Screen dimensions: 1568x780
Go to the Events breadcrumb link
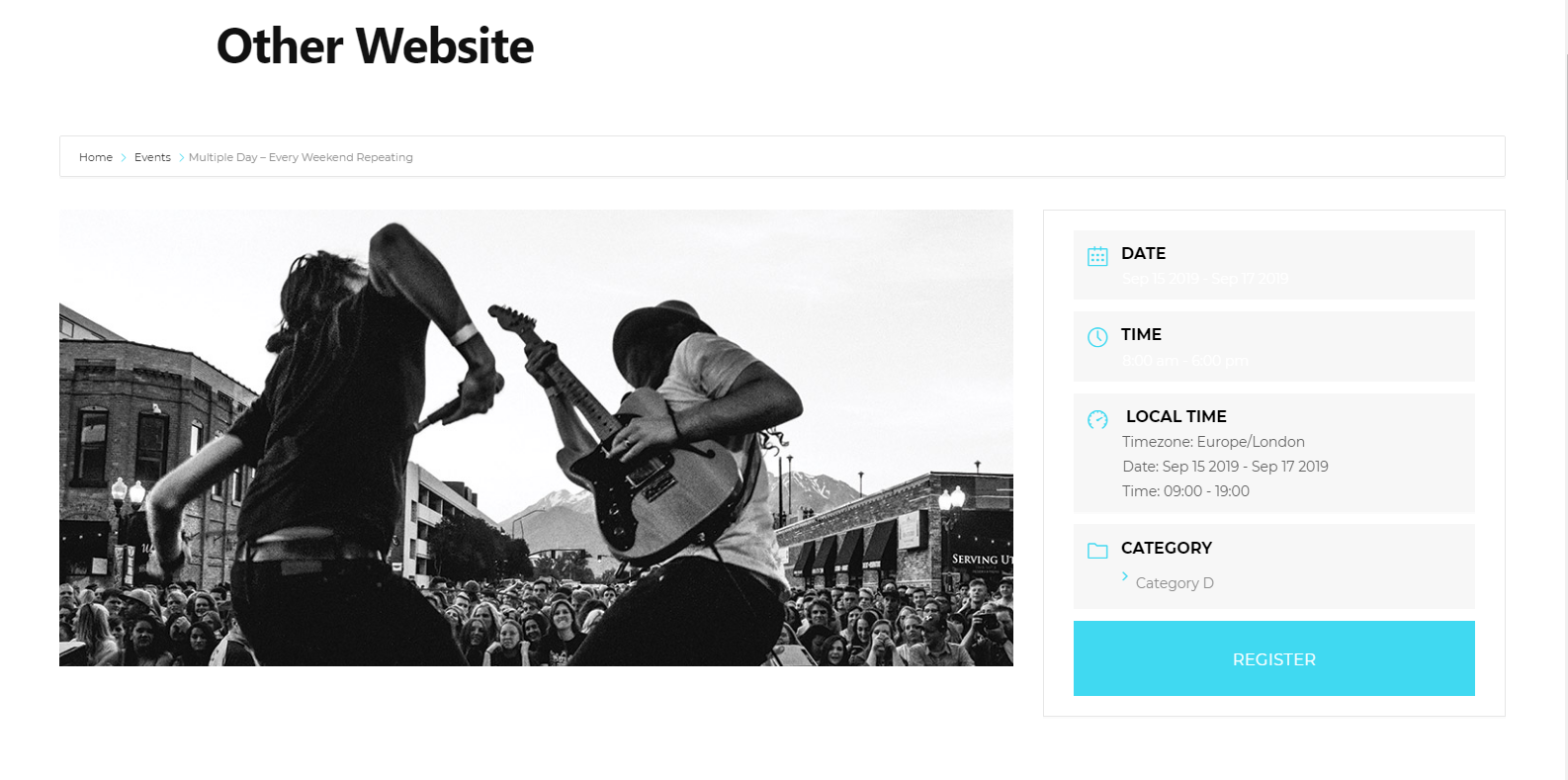coord(152,157)
